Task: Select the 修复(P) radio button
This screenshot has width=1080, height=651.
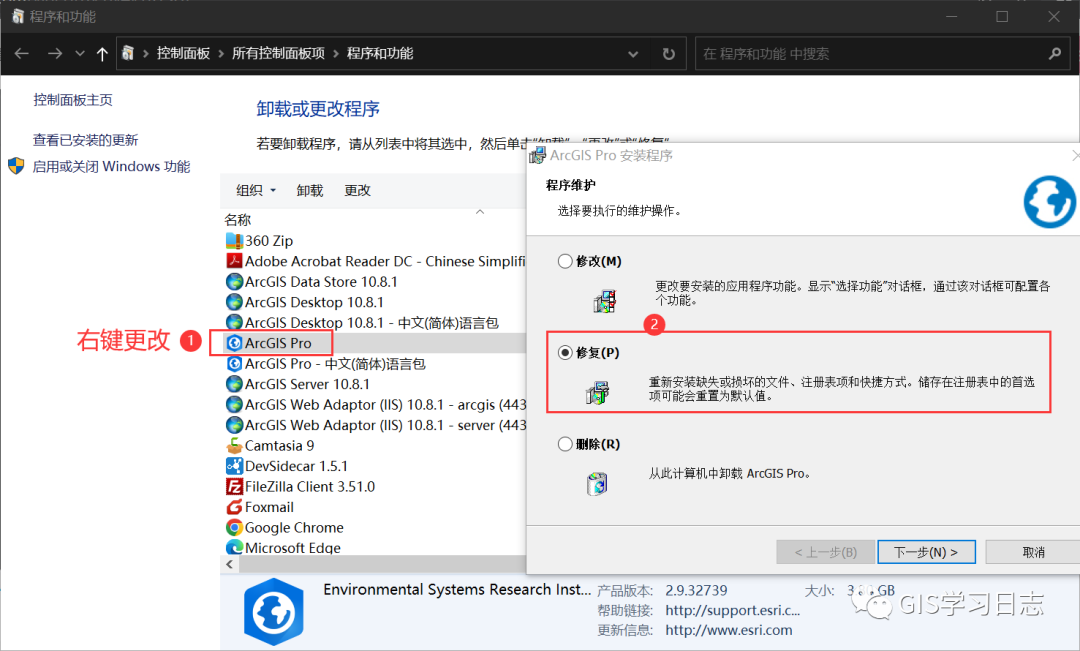Action: [x=565, y=353]
